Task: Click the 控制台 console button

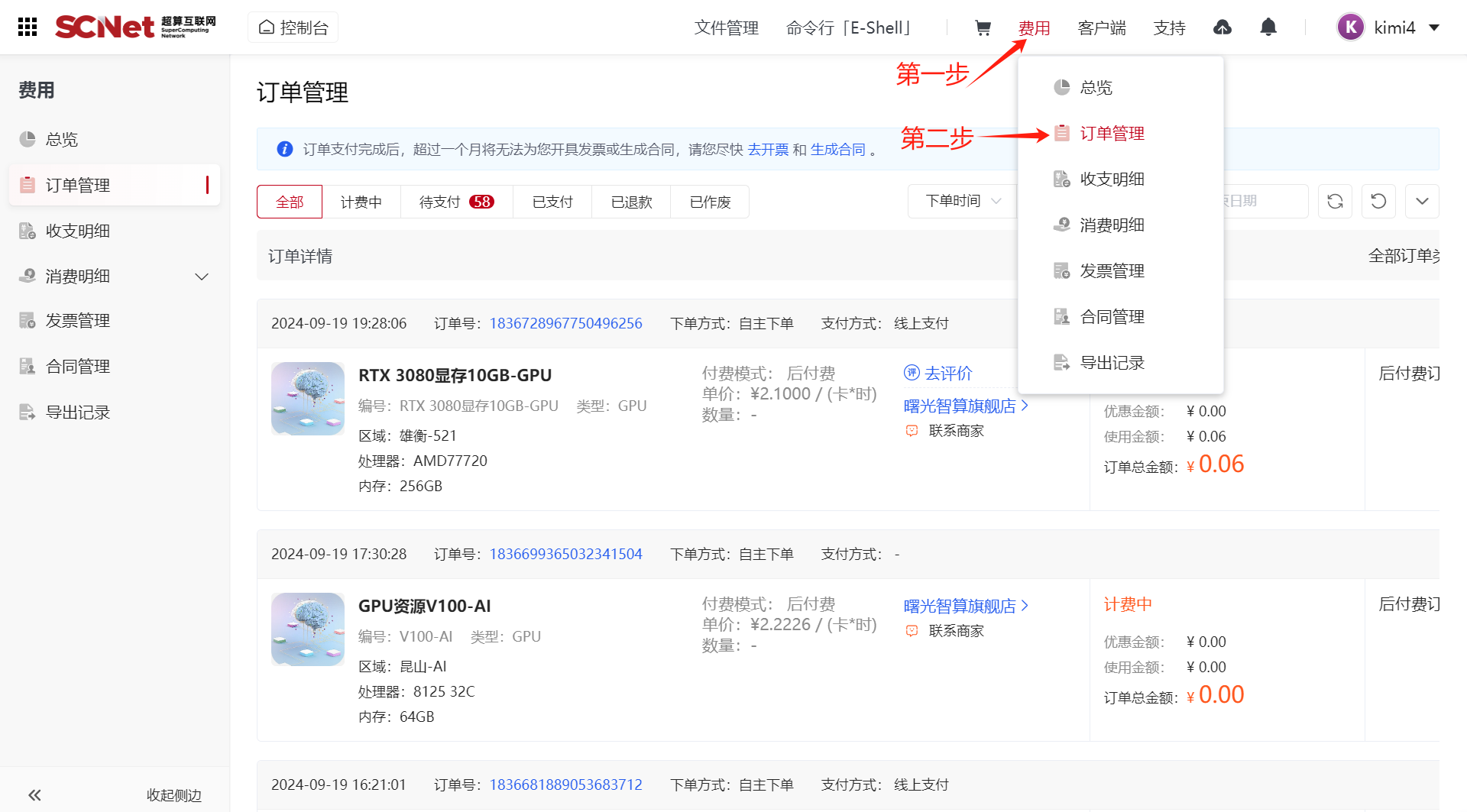Action: pos(293,27)
